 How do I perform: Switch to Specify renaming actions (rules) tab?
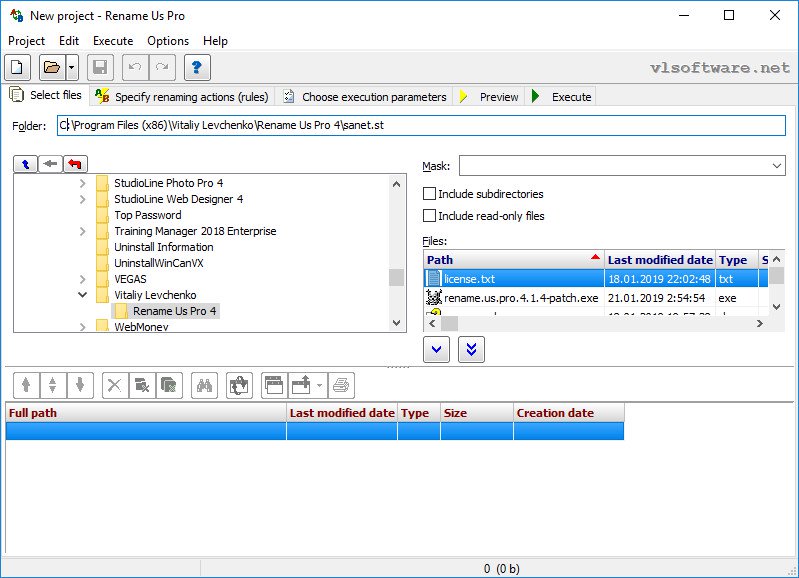click(182, 96)
